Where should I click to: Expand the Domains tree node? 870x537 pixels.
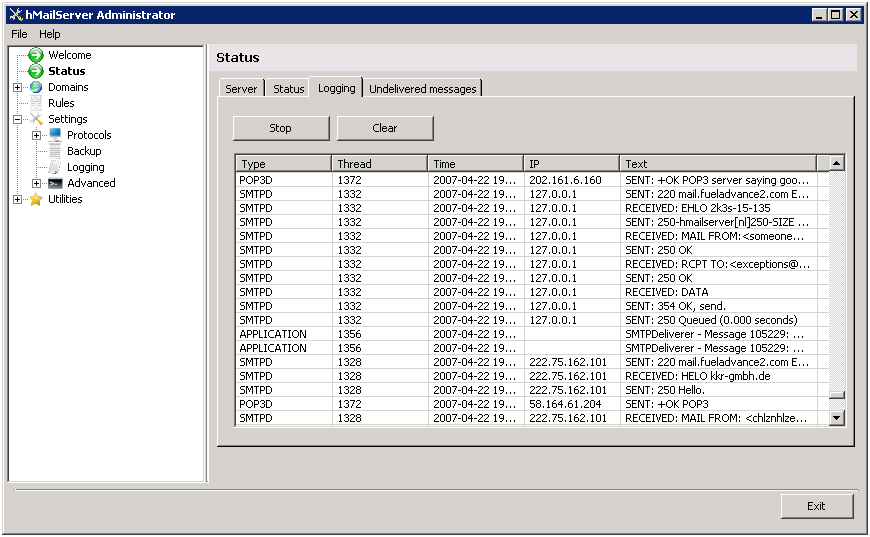[x=17, y=87]
